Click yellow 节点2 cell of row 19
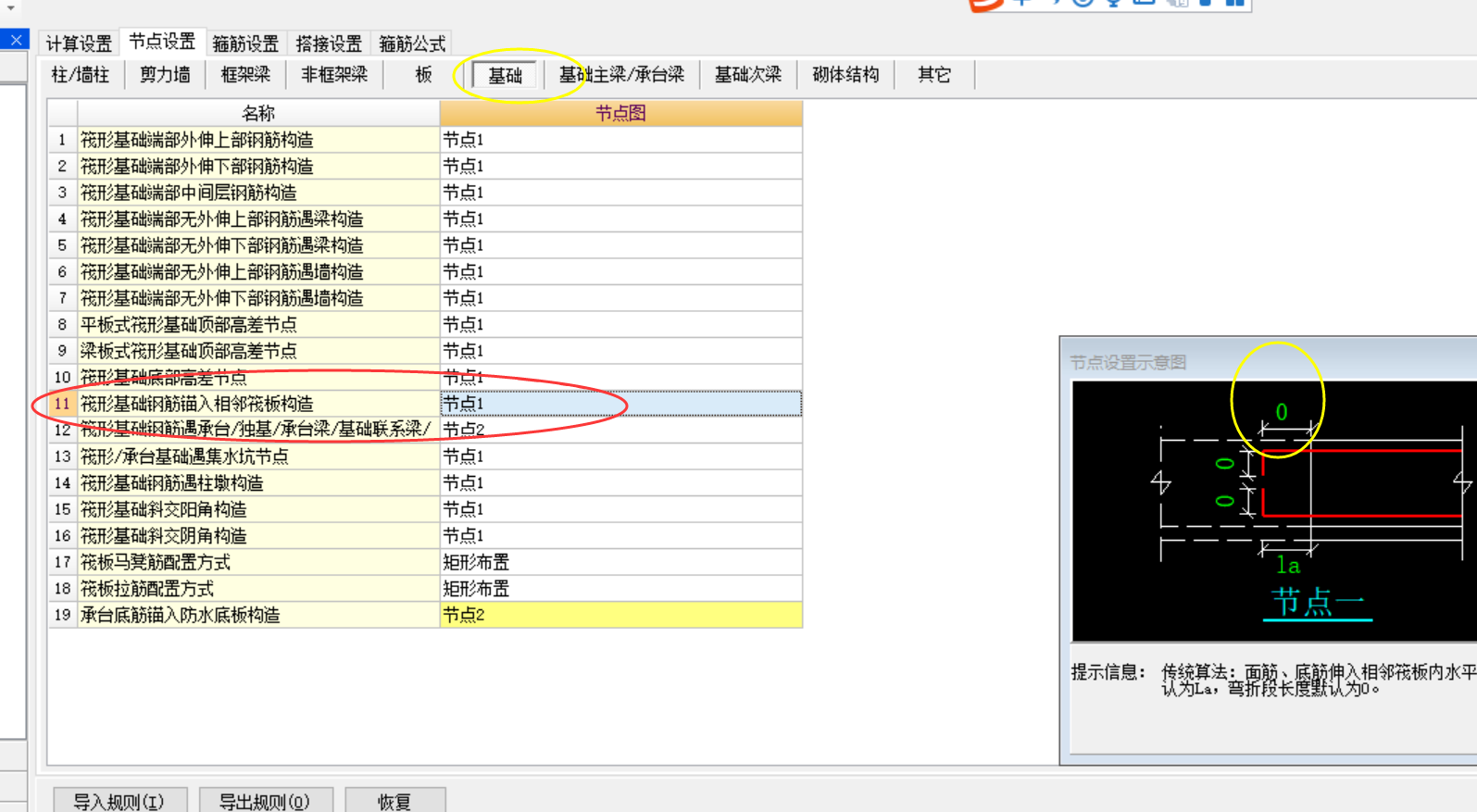 (x=620, y=615)
